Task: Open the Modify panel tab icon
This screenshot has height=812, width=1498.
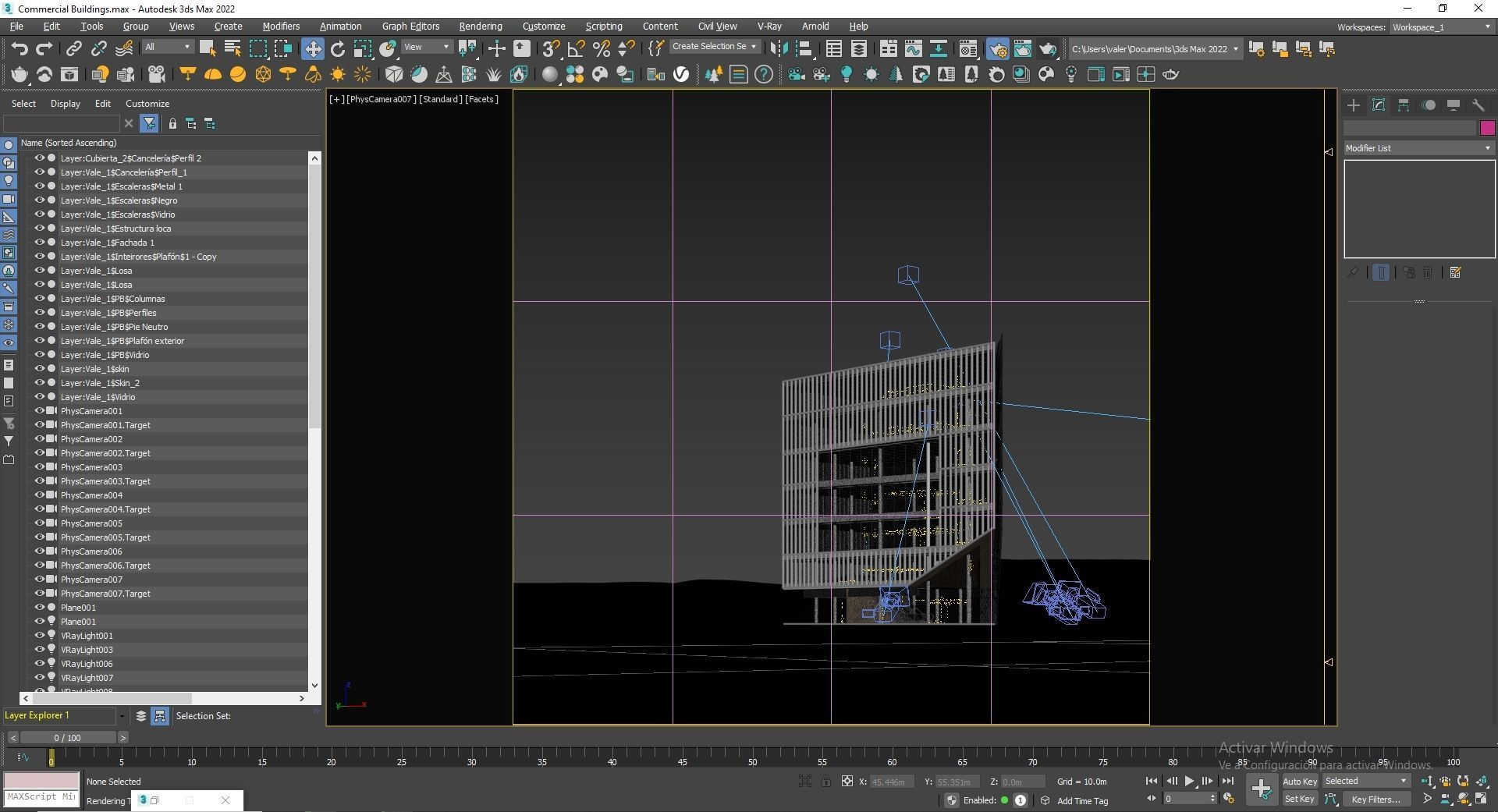Action: (1379, 105)
